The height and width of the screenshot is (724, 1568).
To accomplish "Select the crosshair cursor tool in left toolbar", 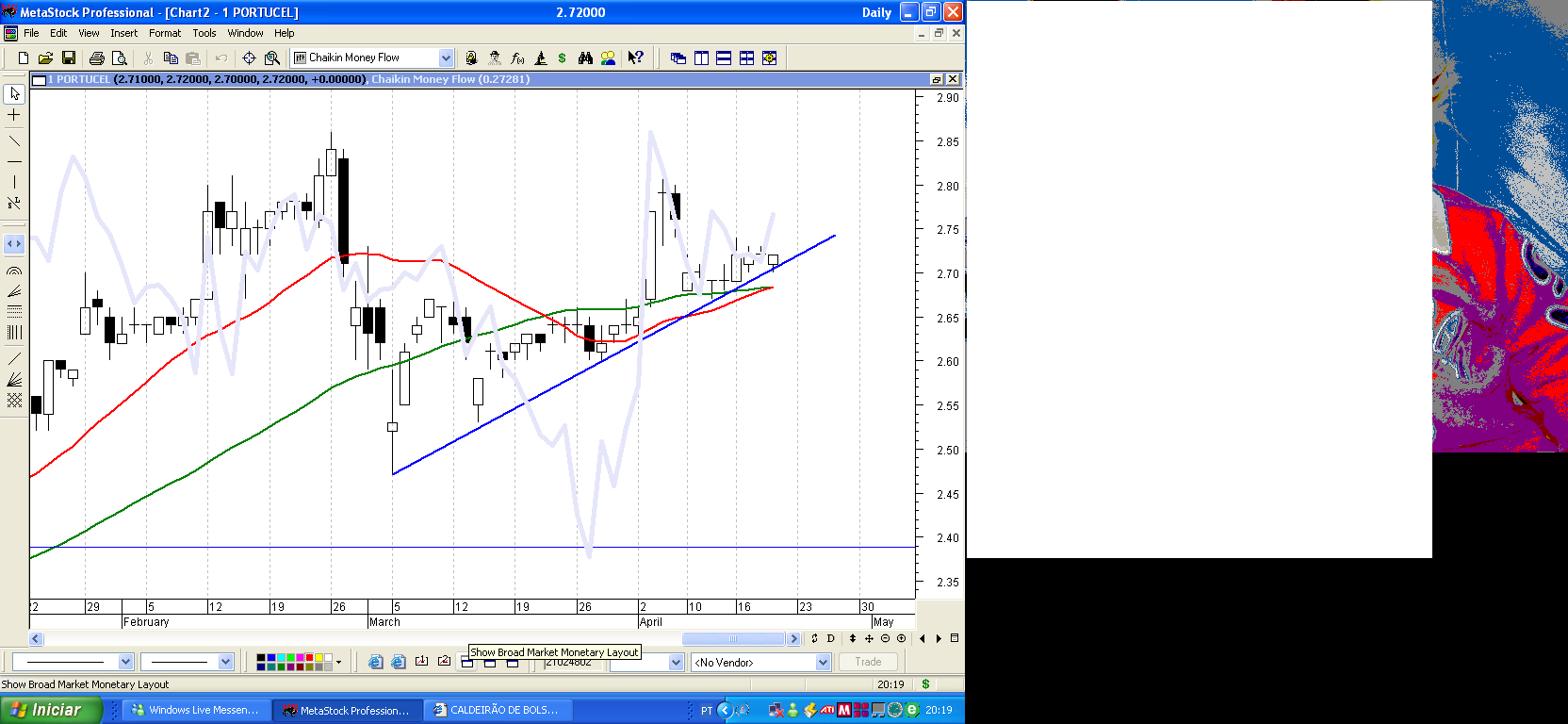I will pyautogui.click(x=14, y=115).
